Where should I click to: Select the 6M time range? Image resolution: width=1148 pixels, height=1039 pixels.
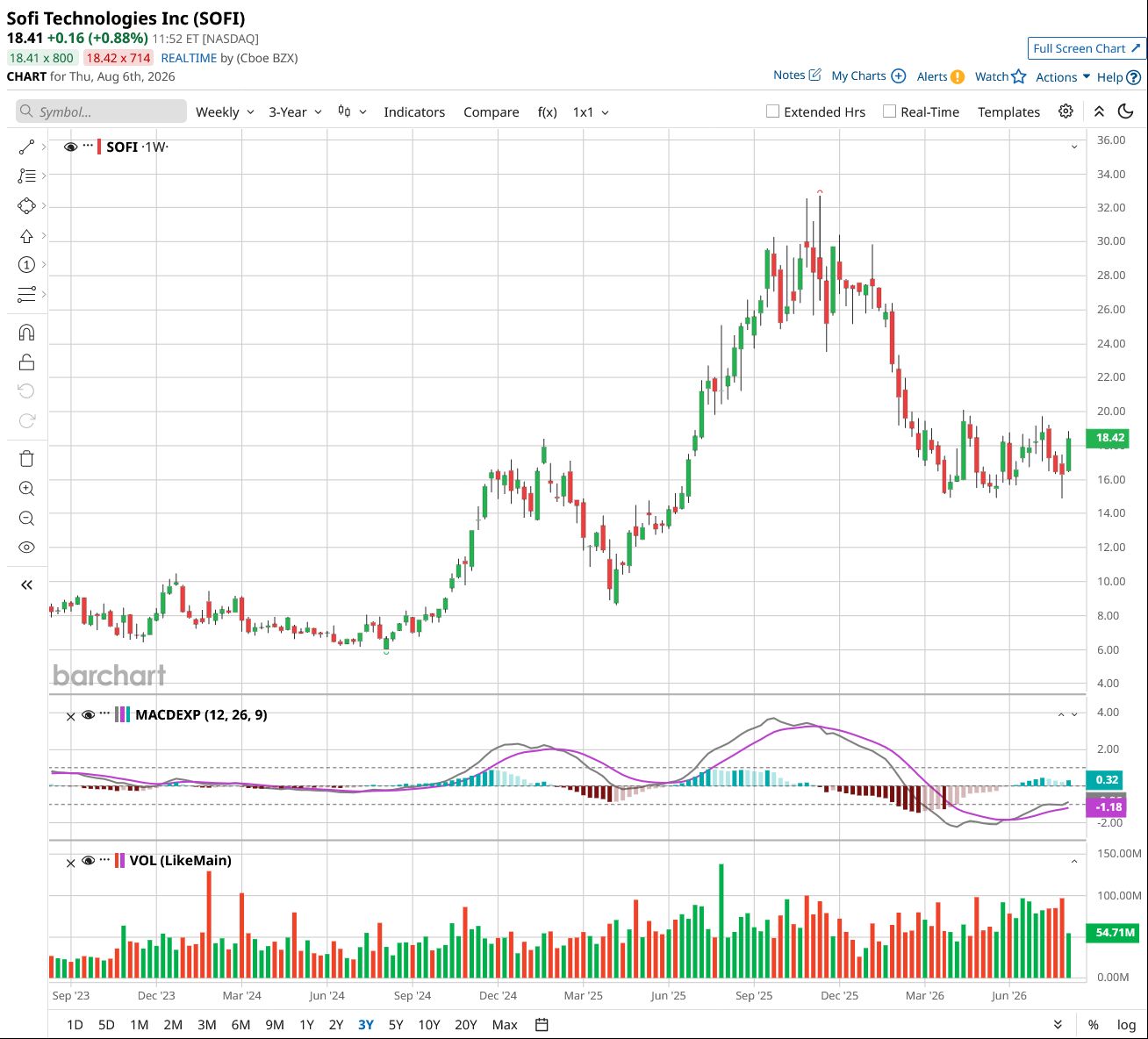(x=240, y=1025)
